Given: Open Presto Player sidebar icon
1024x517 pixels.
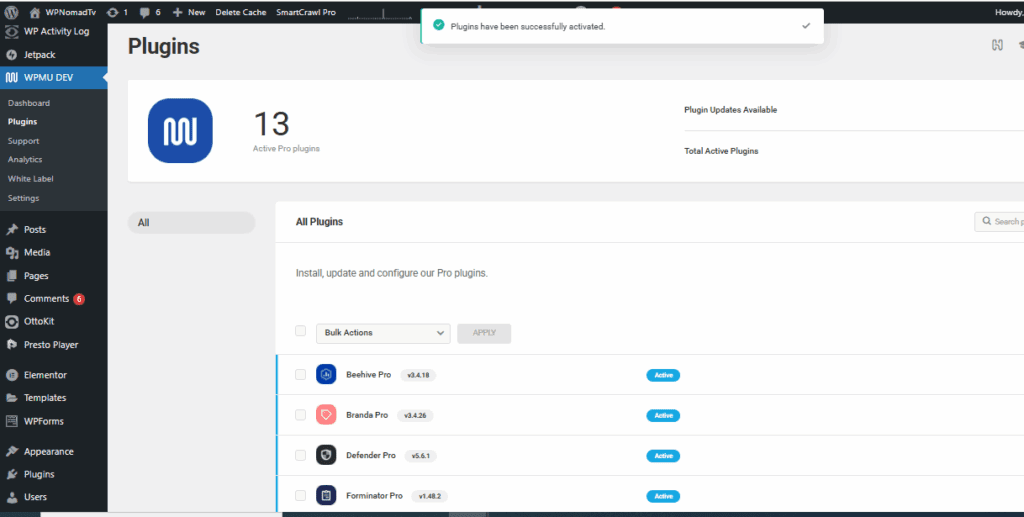Looking at the screenshot, I should [x=12, y=345].
